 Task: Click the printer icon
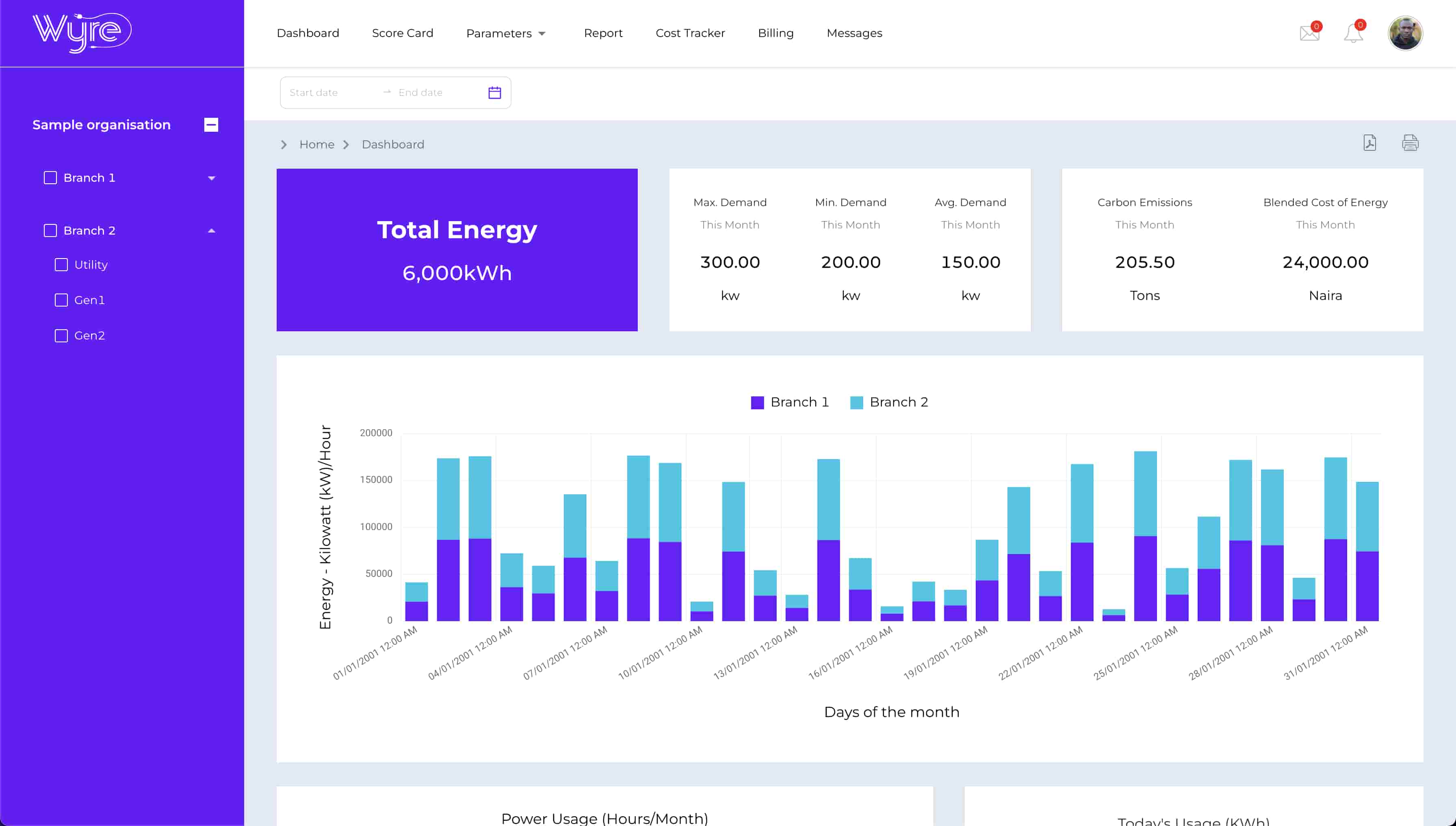pos(1410,143)
